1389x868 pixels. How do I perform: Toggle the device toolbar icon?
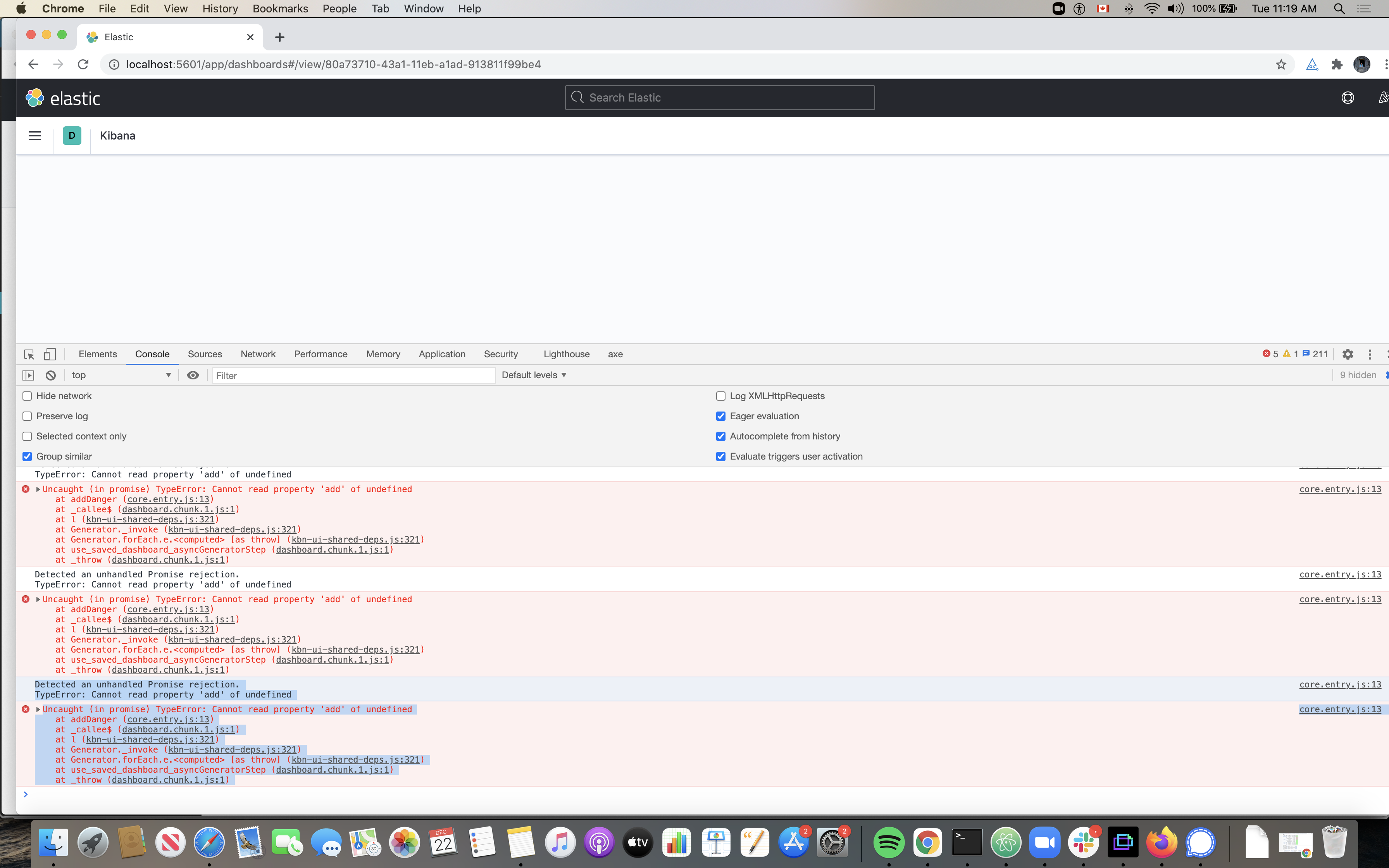click(50, 354)
